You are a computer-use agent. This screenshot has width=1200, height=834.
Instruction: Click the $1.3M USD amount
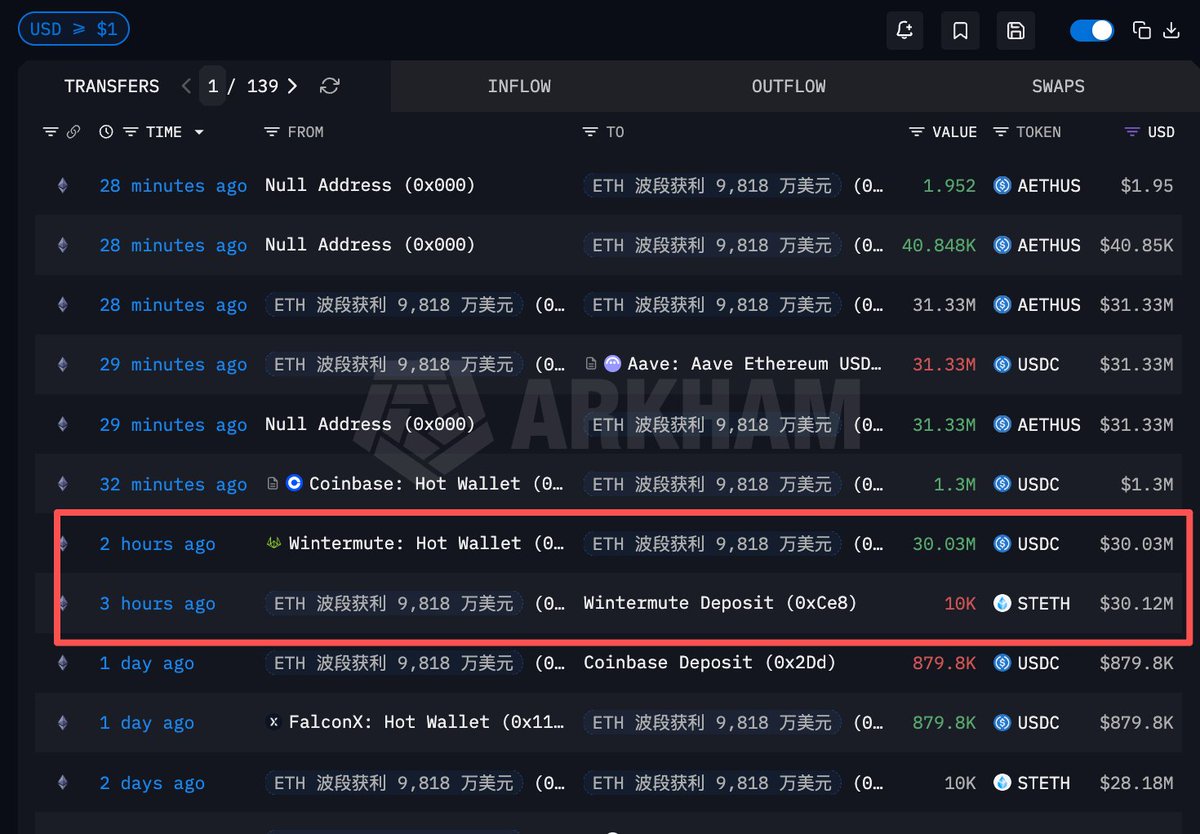coord(1147,484)
